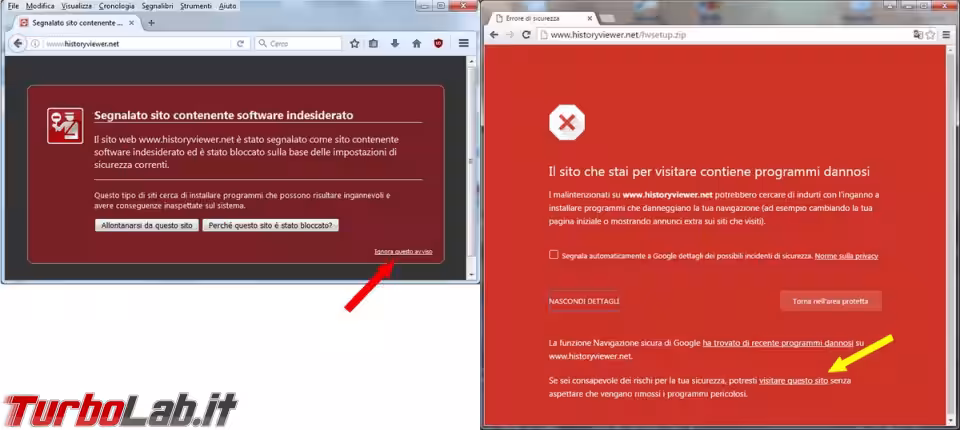Open the Strumenti menu
This screenshot has width=960, height=430.
pyautogui.click(x=196, y=6)
